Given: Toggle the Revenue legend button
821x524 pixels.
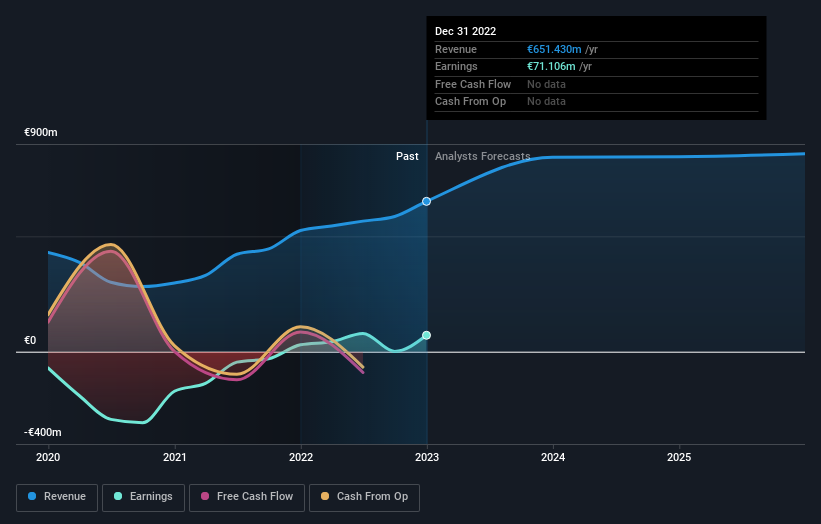Looking at the screenshot, I should pyautogui.click(x=57, y=497).
